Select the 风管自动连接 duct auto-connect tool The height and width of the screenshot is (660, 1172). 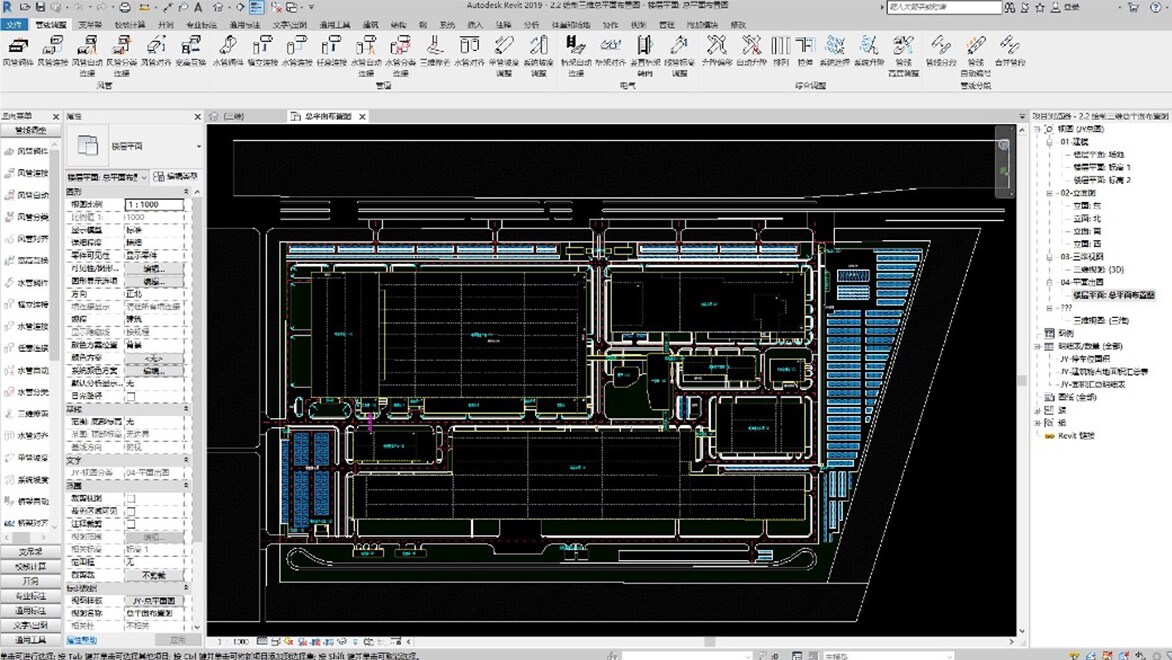[87, 55]
